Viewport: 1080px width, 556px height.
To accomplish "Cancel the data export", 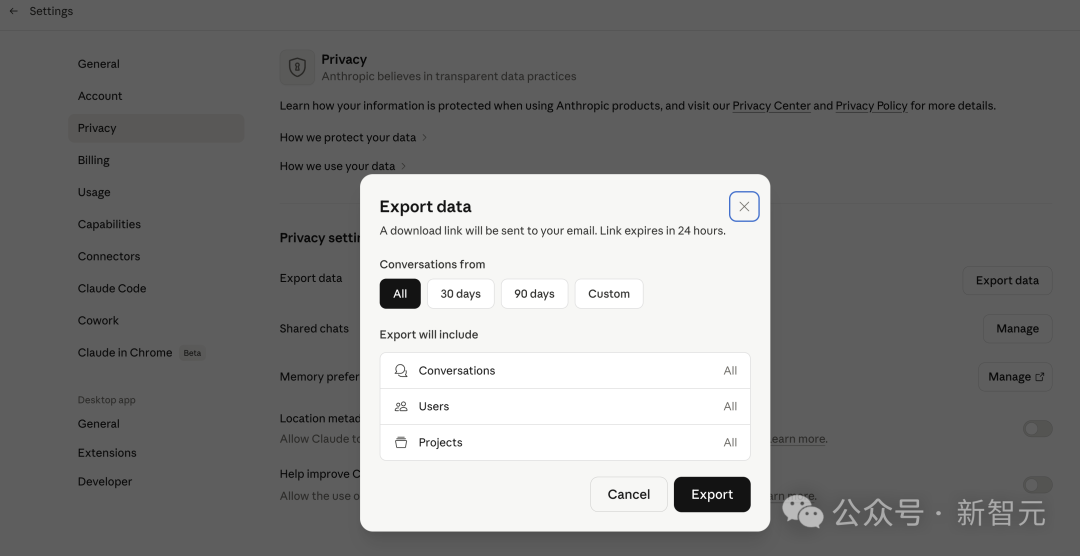I will (x=628, y=494).
